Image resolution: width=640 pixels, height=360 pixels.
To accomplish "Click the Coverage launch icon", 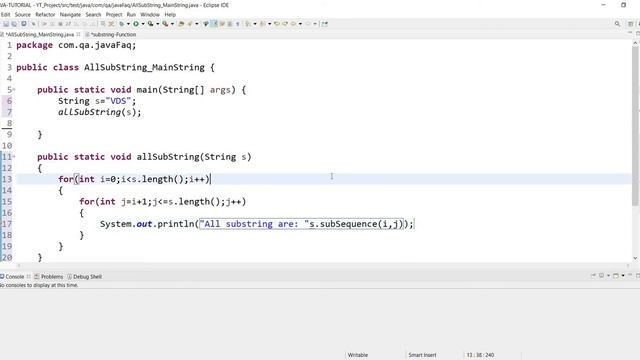I will 150,24.
